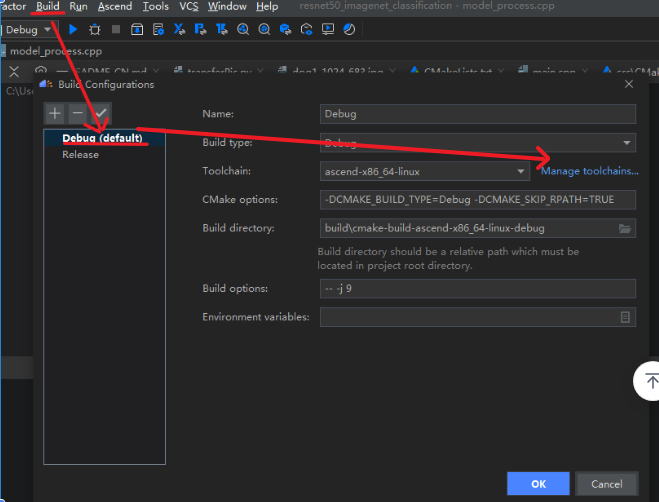659x502 pixels.
Task: Click the blue X converter toolbar icon
Action: click(179, 29)
